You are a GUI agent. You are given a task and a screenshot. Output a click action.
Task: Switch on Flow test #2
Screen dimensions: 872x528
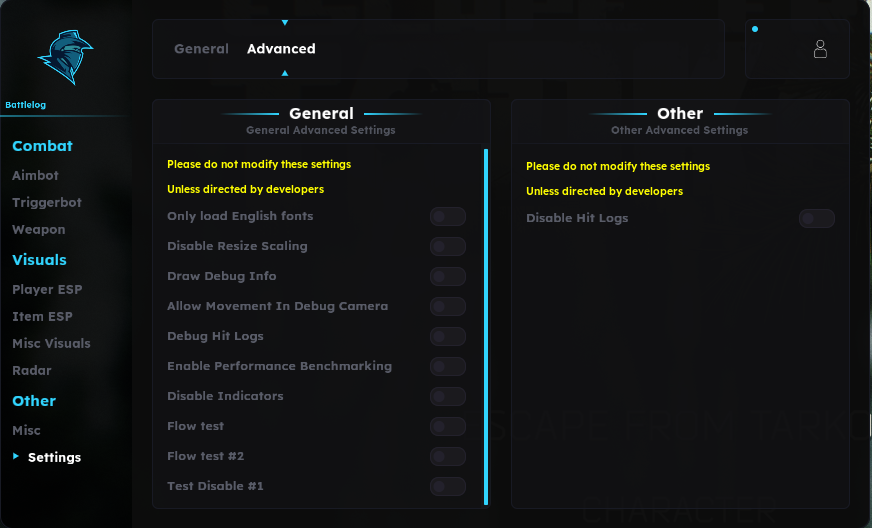tap(448, 457)
